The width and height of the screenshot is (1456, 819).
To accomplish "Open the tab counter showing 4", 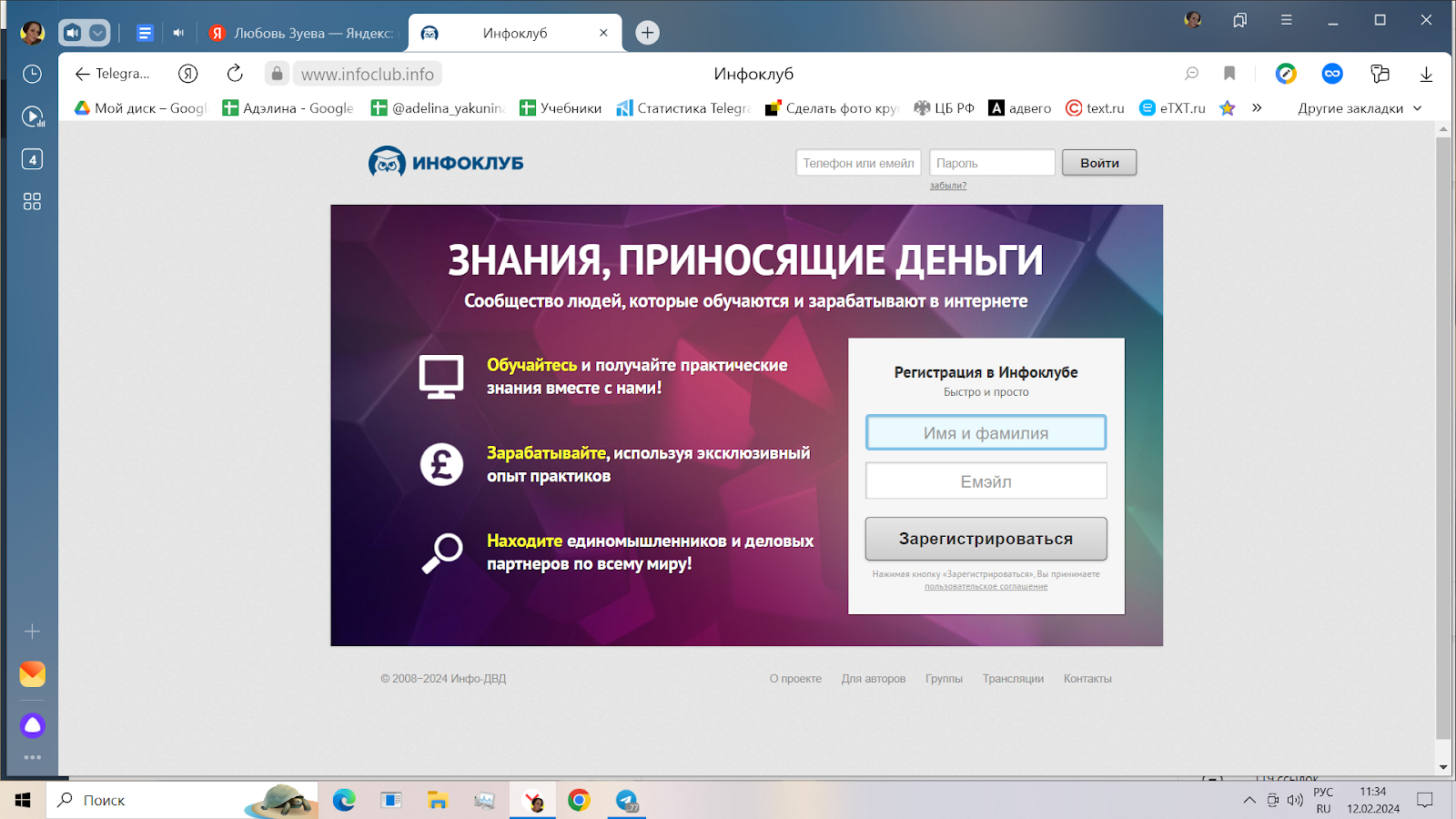I will [x=32, y=159].
